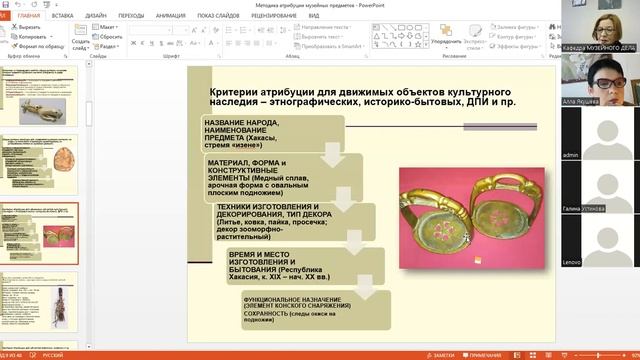Image resolution: width=640 pixels, height=360 pixels.
Task: Select star shape in shapes gallery
Action: click(x=418, y=44)
